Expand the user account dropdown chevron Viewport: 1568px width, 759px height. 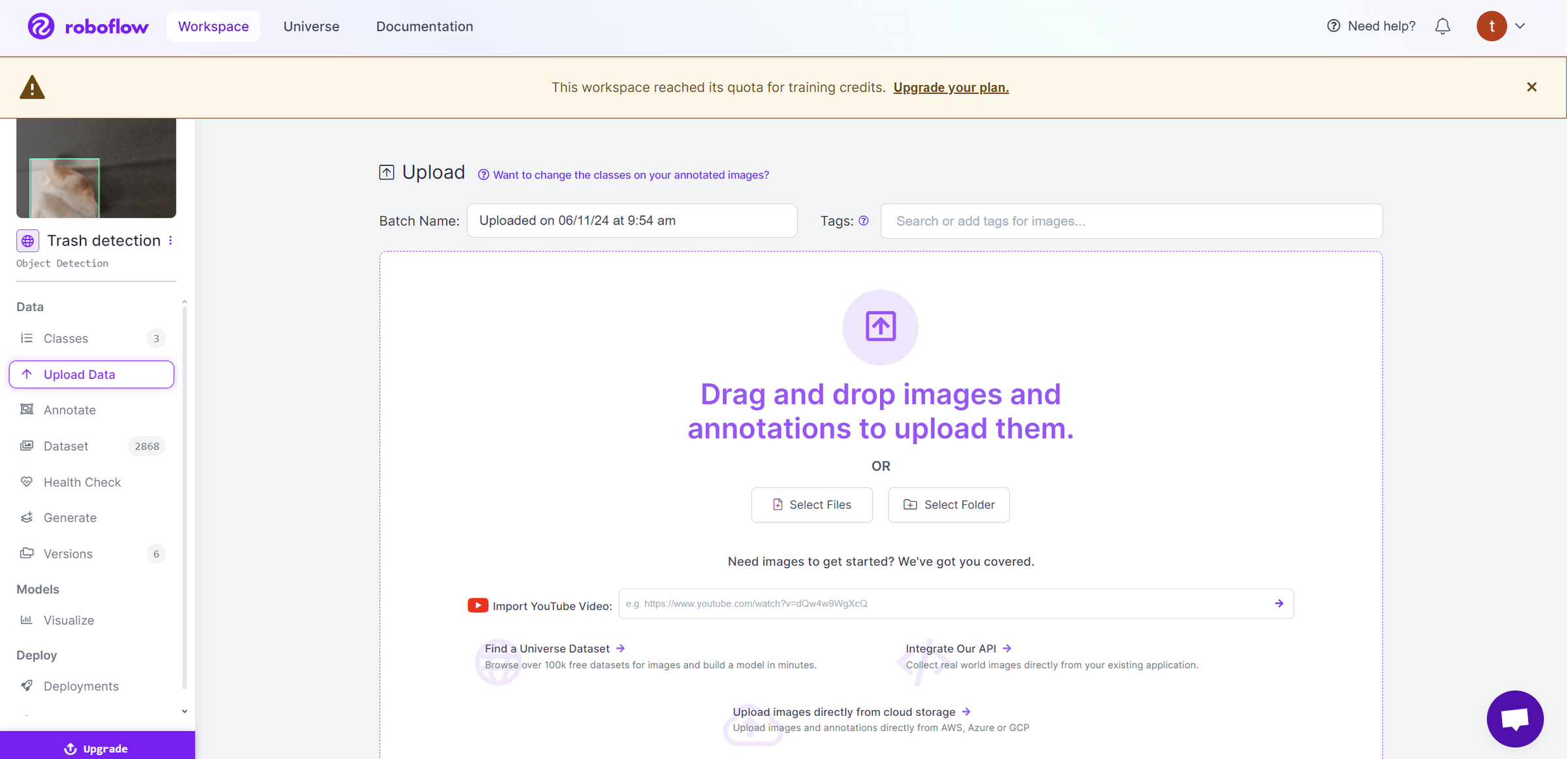1520,26
